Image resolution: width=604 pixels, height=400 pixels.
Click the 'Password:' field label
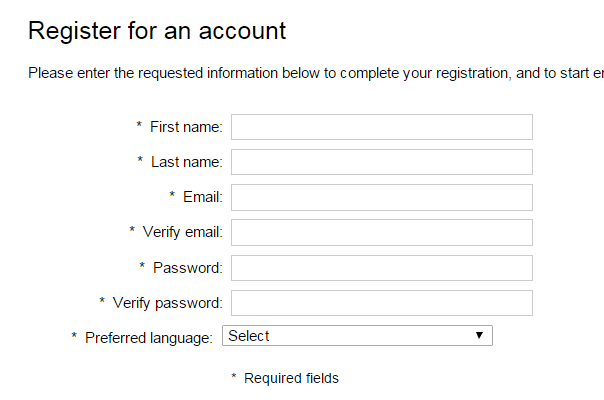(187, 268)
